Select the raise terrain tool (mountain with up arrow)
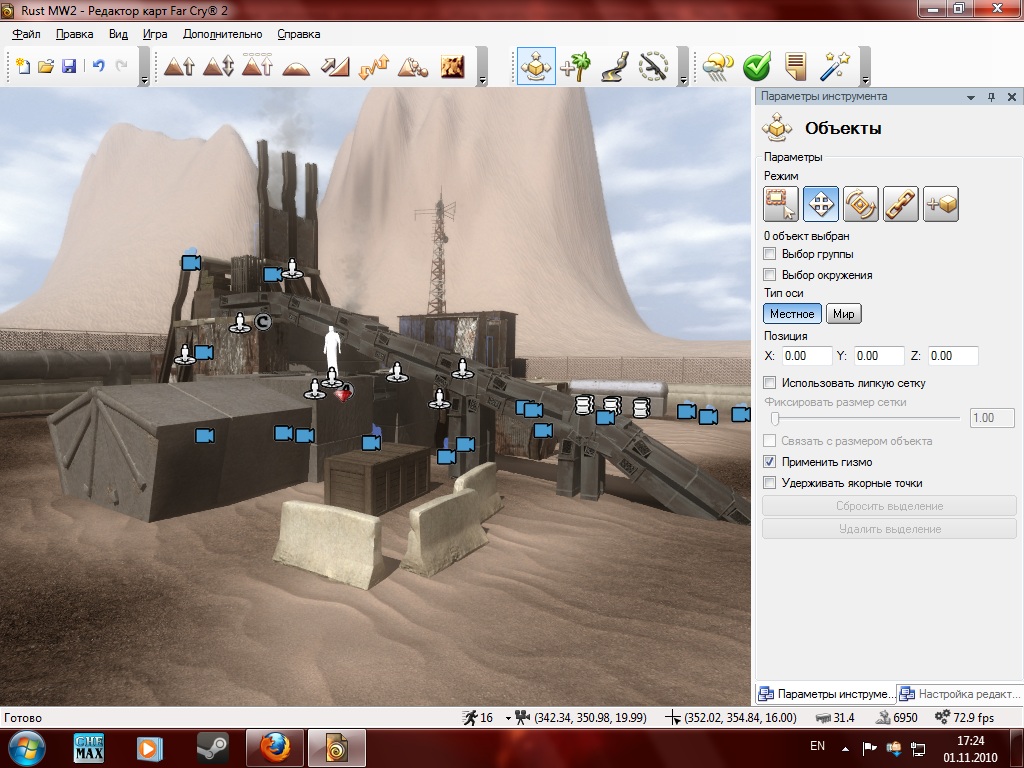Image resolution: width=1024 pixels, height=768 pixels. tap(179, 66)
